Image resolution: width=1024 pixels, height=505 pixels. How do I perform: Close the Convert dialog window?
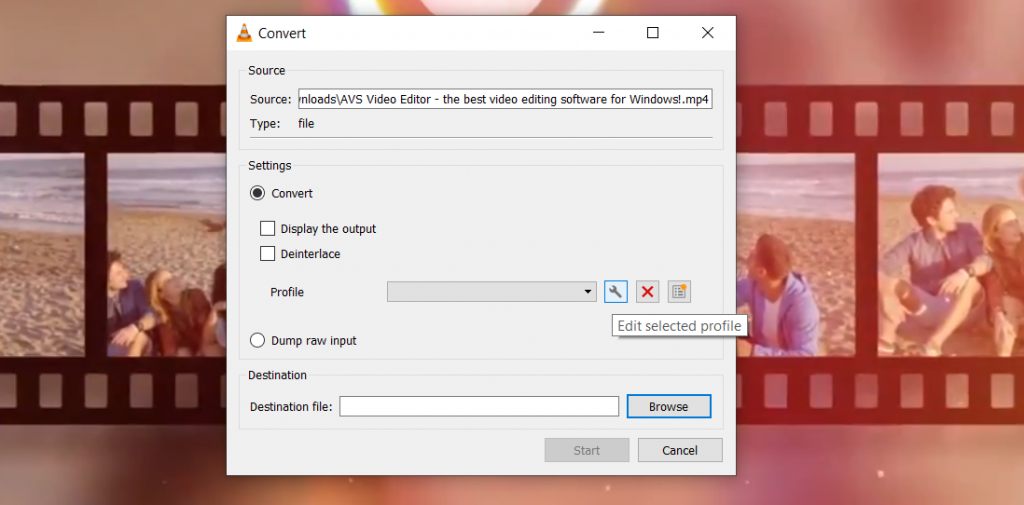tap(707, 33)
